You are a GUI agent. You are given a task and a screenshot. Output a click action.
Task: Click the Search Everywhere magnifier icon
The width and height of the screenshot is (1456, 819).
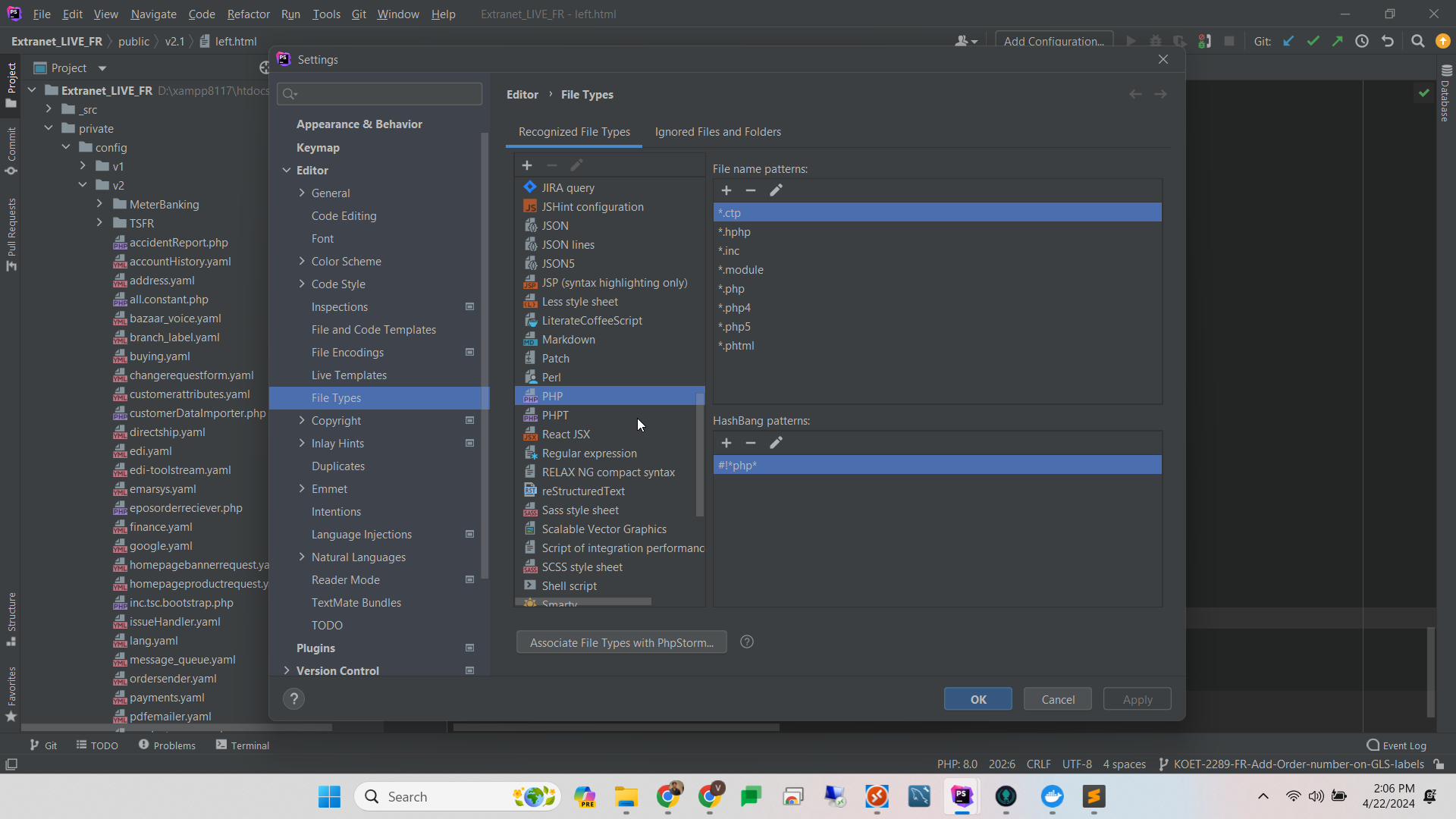(x=1417, y=42)
